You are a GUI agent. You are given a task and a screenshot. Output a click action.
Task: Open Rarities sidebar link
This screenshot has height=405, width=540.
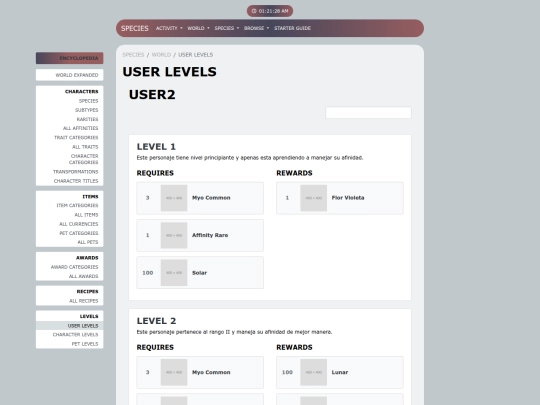(87, 119)
